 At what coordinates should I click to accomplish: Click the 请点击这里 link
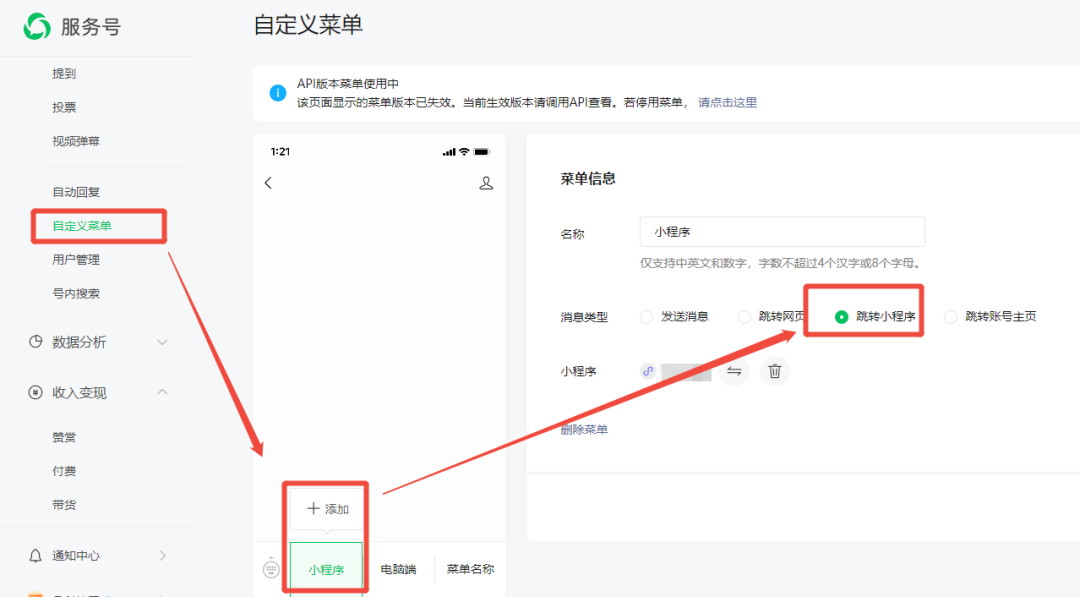click(727, 103)
